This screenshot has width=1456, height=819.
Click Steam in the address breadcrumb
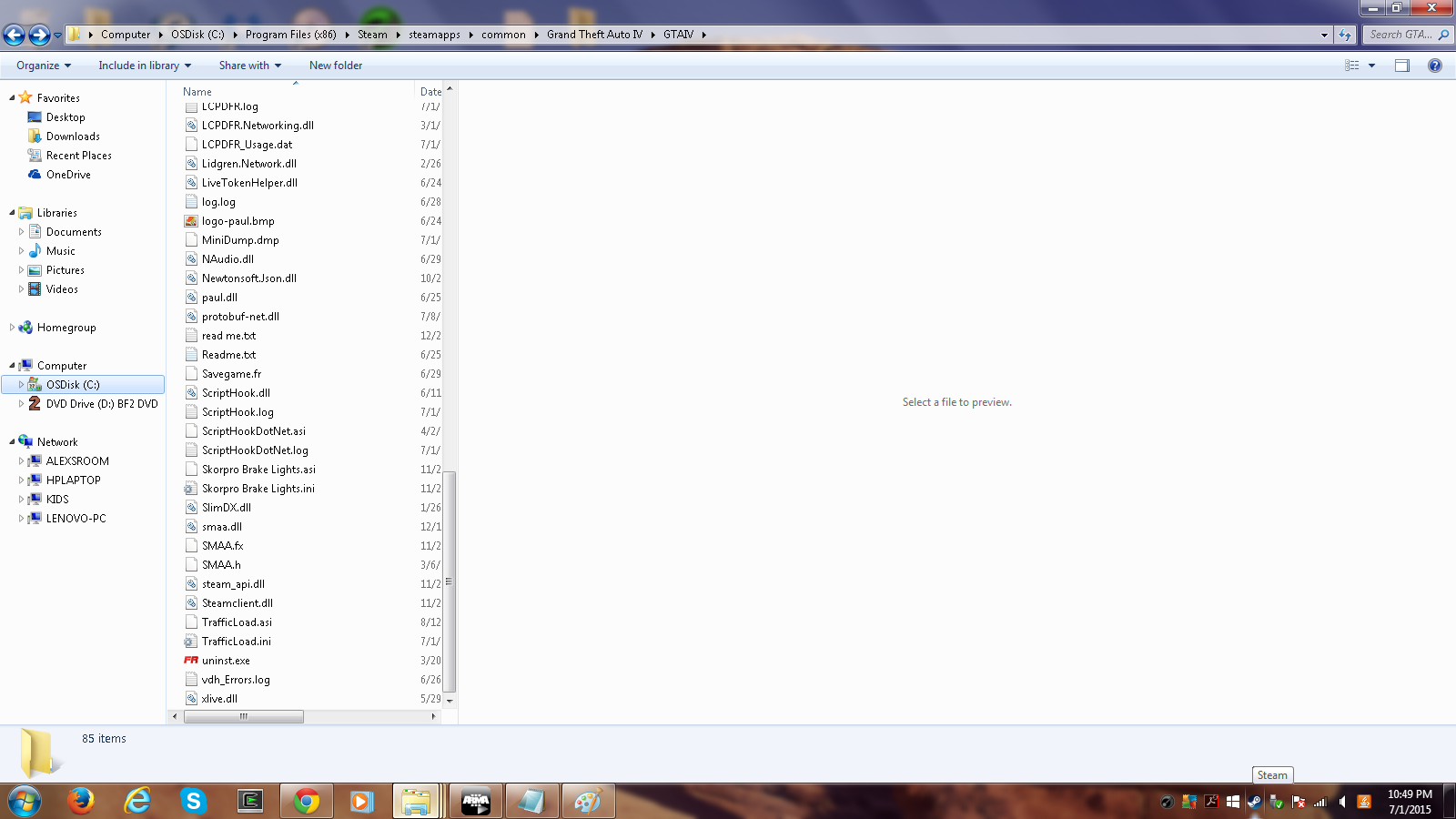[x=372, y=35]
